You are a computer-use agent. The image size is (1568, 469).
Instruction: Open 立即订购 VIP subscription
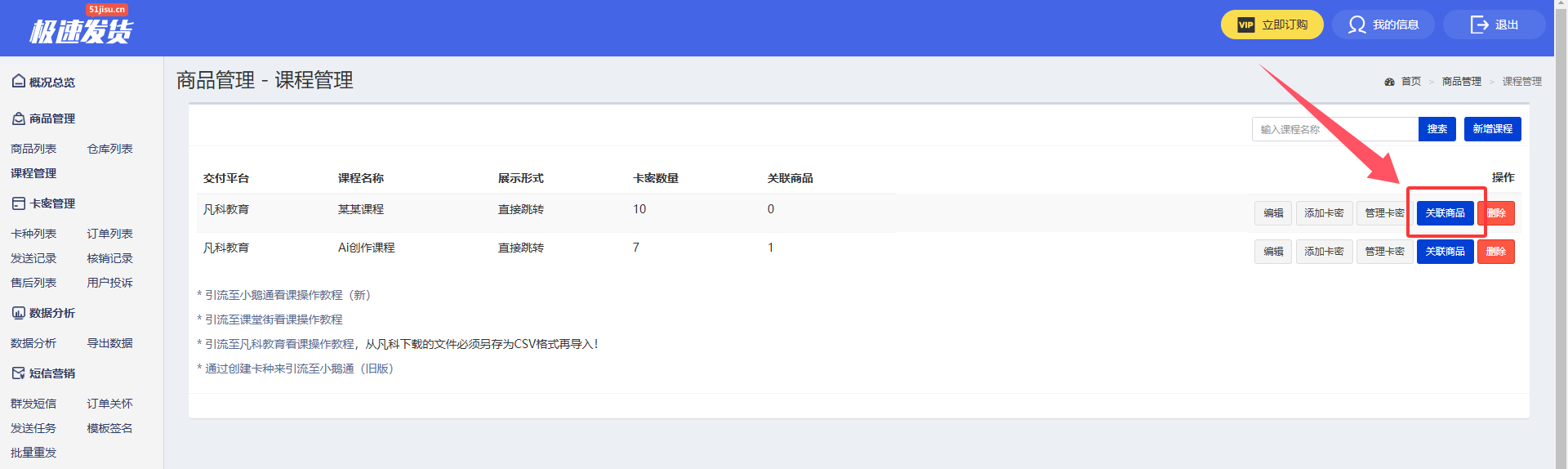tap(1272, 25)
